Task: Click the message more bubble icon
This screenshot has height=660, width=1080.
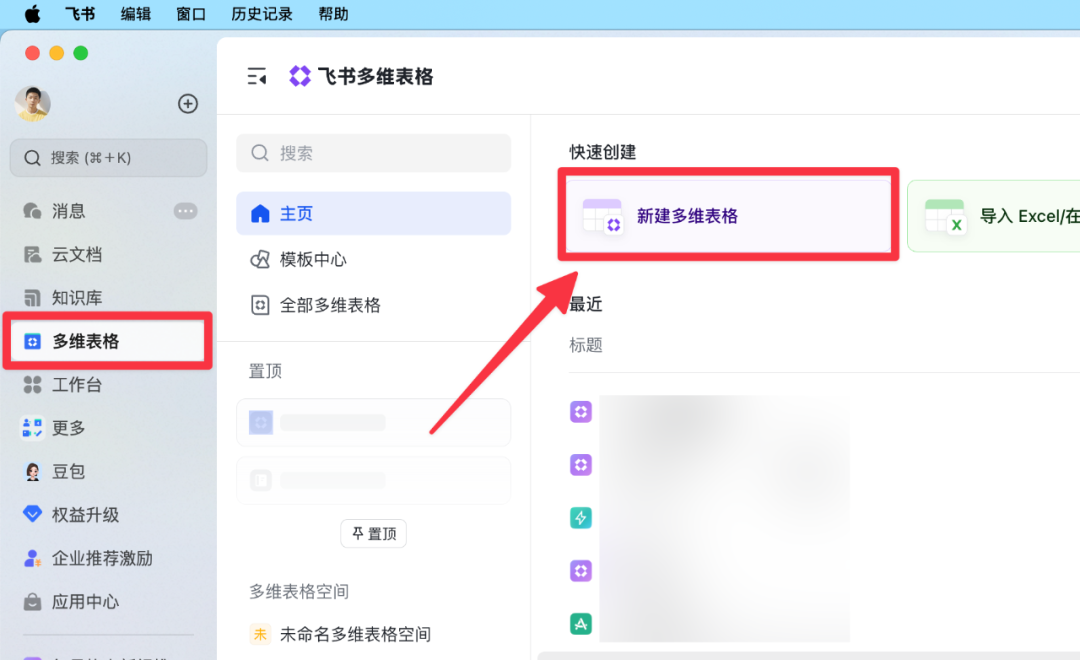Action: click(x=185, y=211)
